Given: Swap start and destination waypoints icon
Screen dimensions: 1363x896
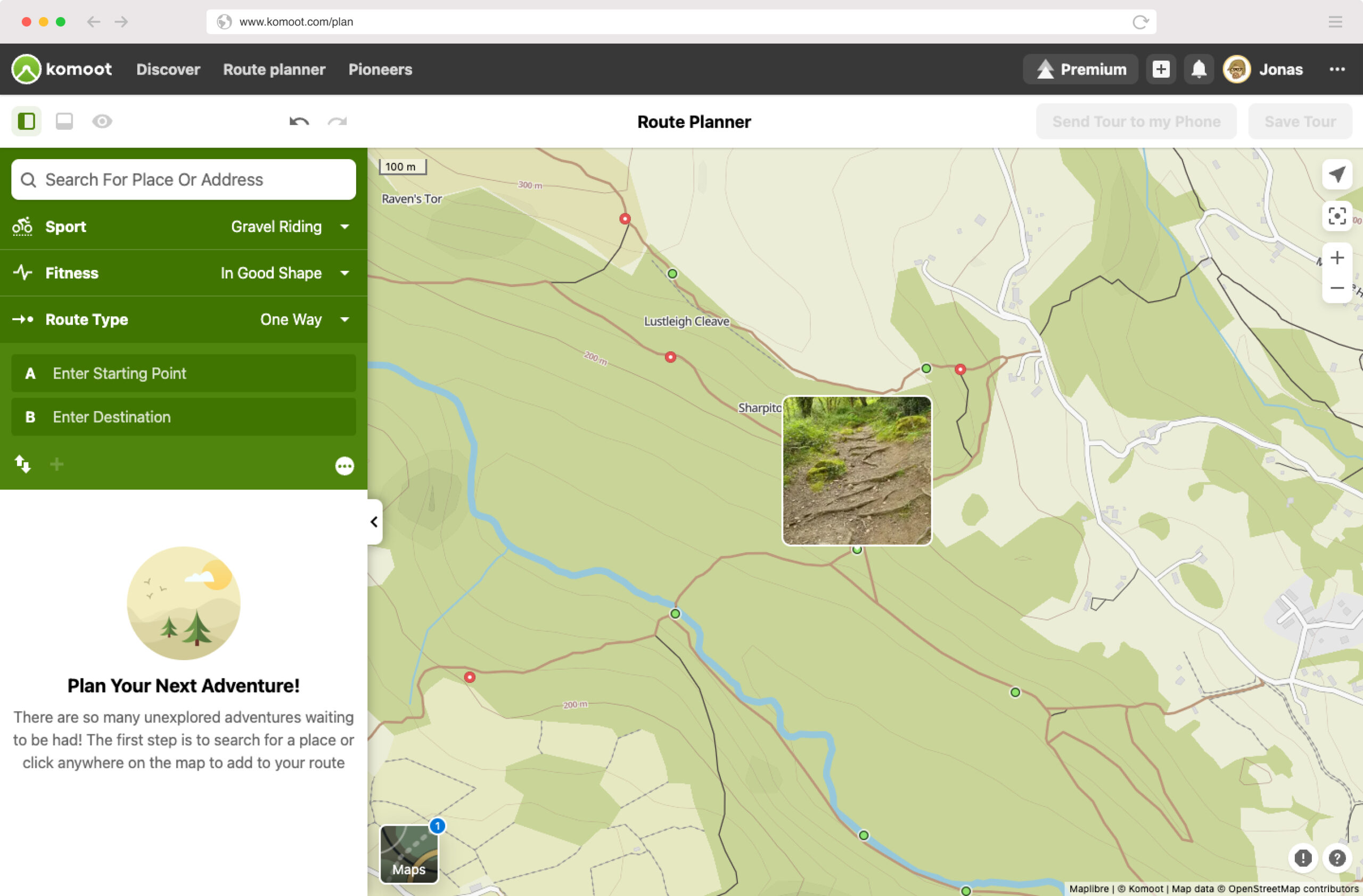Looking at the screenshot, I should tap(22, 464).
